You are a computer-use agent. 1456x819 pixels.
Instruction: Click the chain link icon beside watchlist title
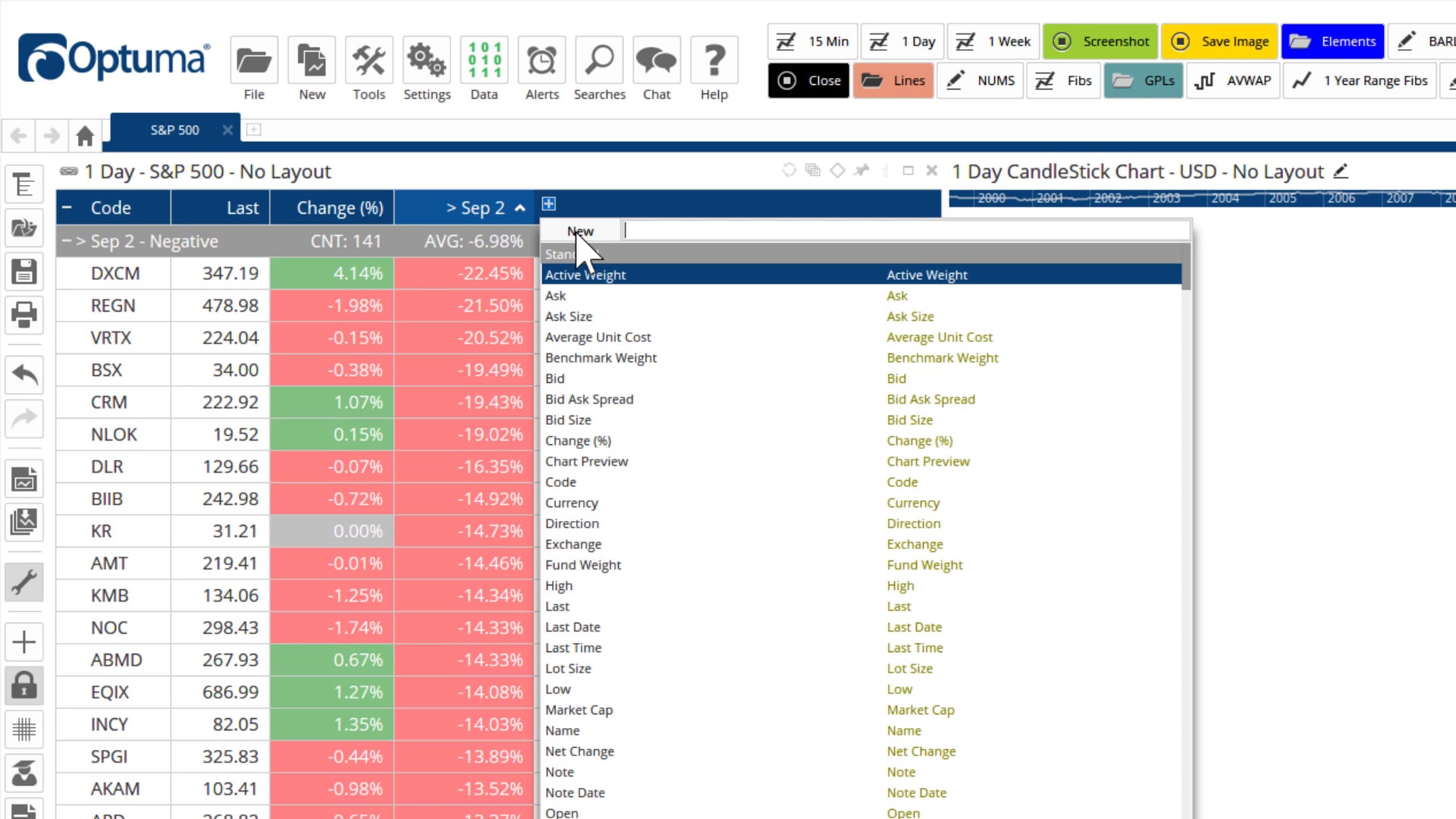click(69, 171)
